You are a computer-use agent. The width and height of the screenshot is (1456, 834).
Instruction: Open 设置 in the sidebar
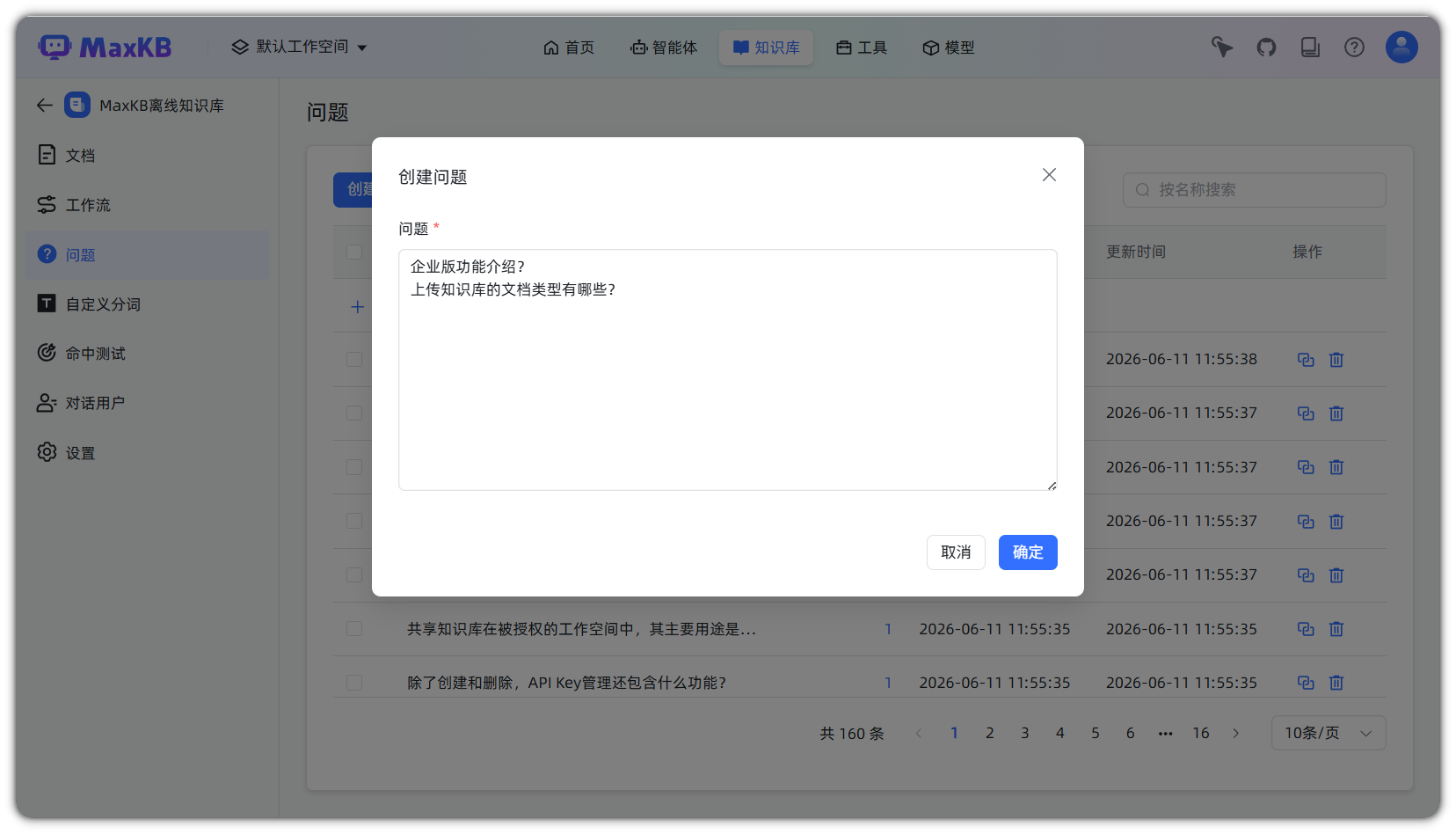[x=148, y=453]
